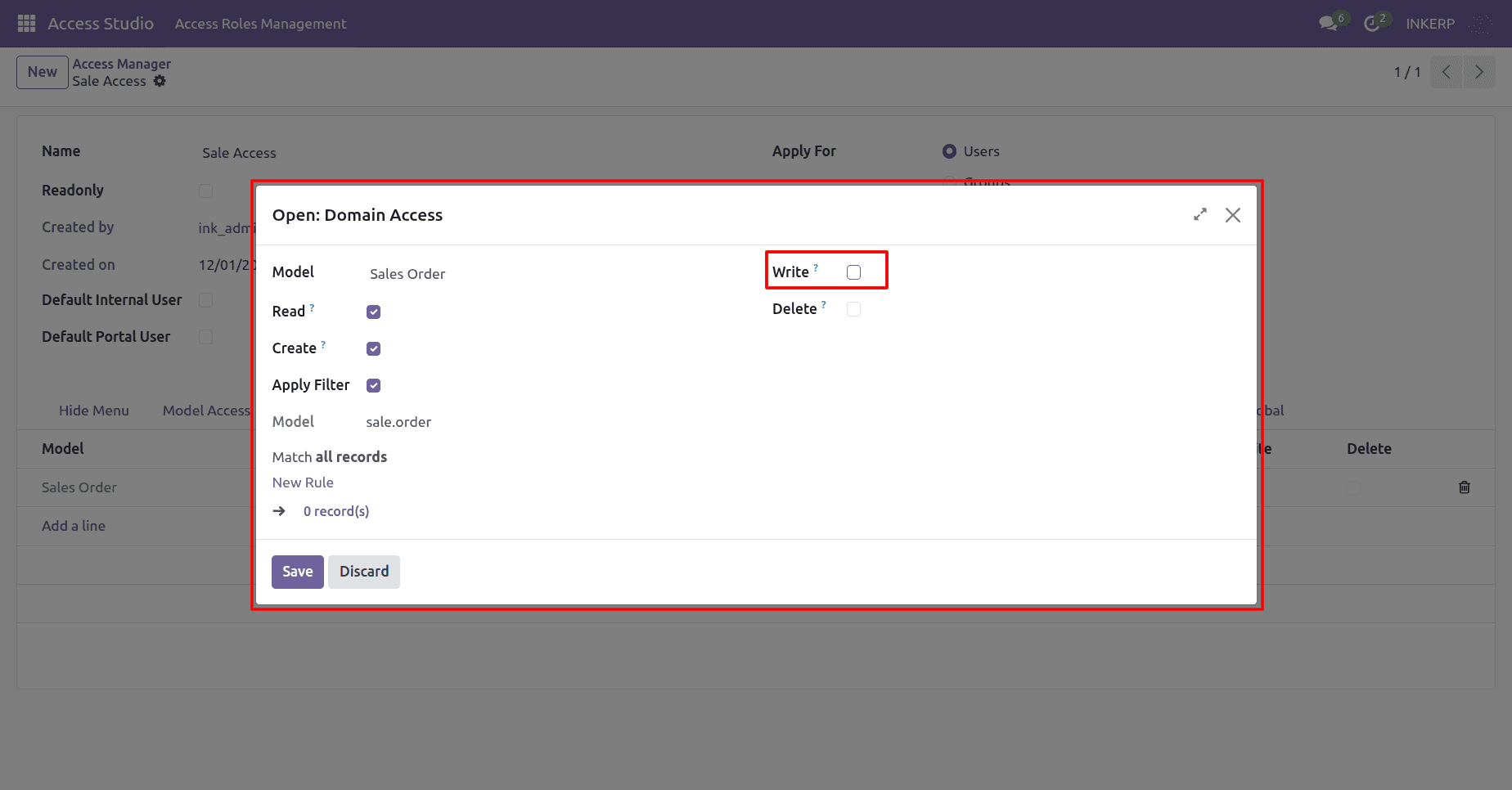Click the Sales Order model field in dialog
This screenshot has width=1512, height=790.
(407, 274)
